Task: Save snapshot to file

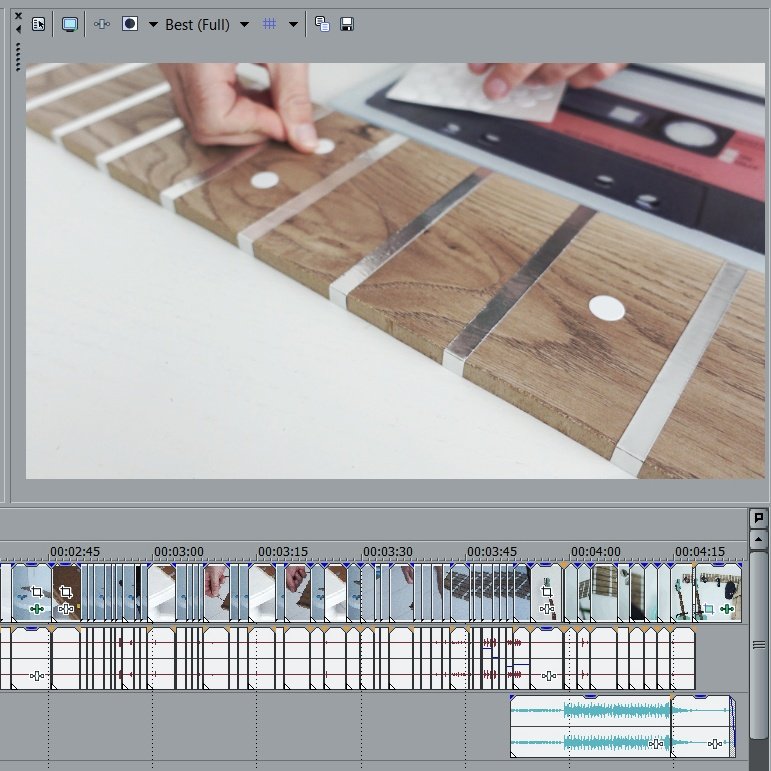Action: tap(347, 24)
